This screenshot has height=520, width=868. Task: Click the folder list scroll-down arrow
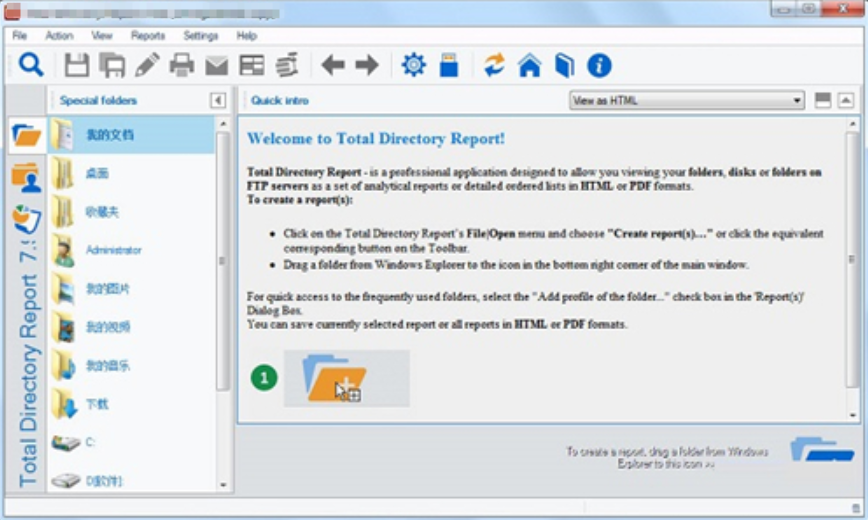(x=223, y=485)
